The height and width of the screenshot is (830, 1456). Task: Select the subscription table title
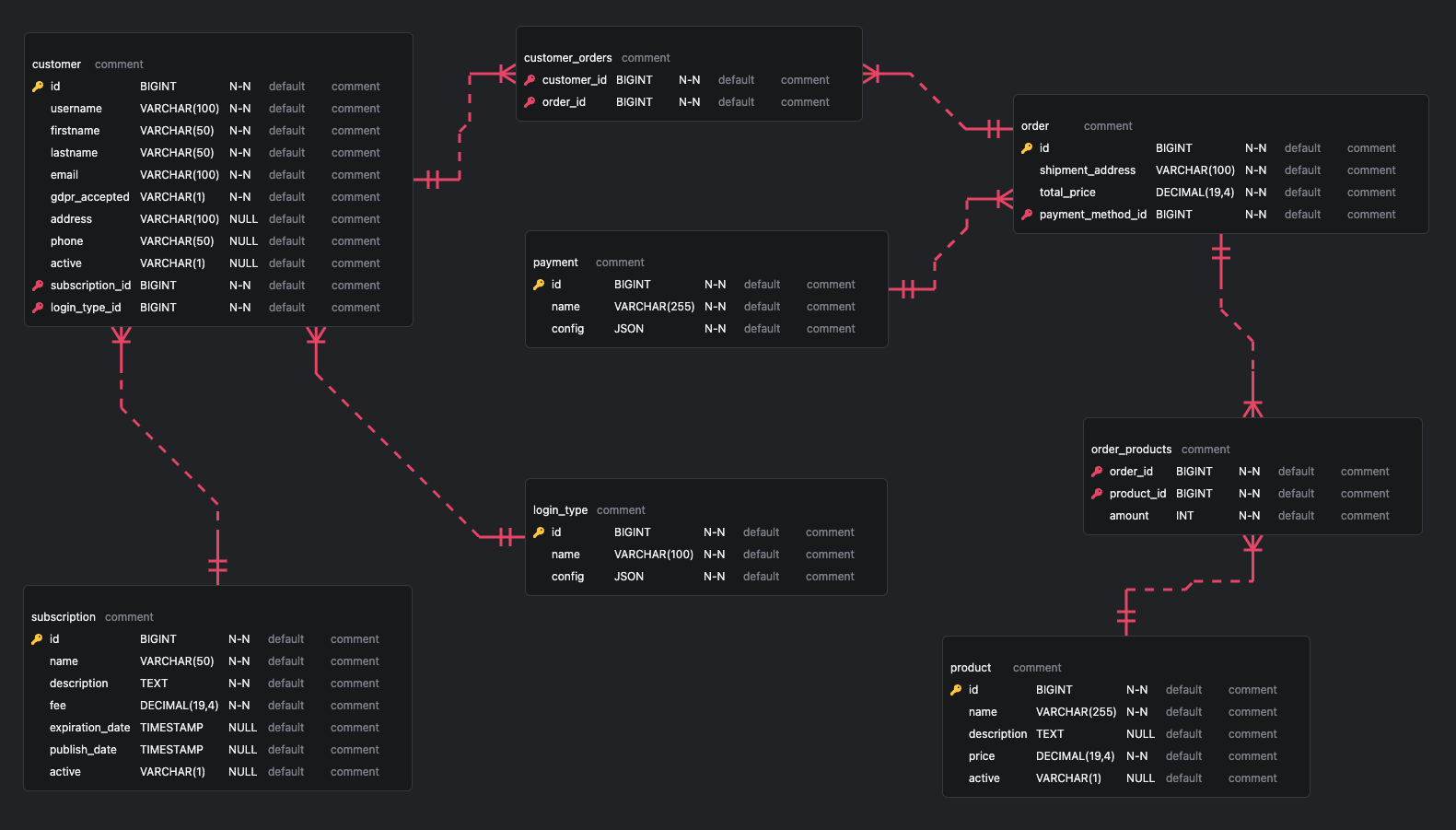[64, 617]
